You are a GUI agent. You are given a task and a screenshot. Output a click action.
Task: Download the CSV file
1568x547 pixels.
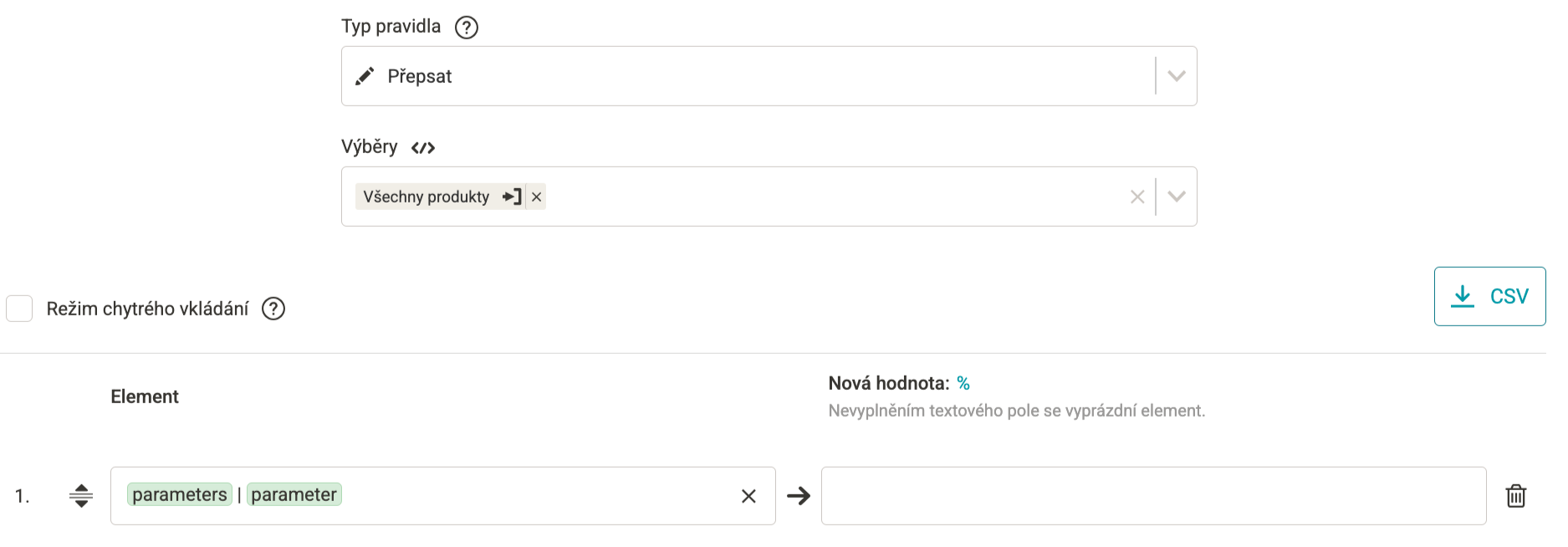[1489, 296]
